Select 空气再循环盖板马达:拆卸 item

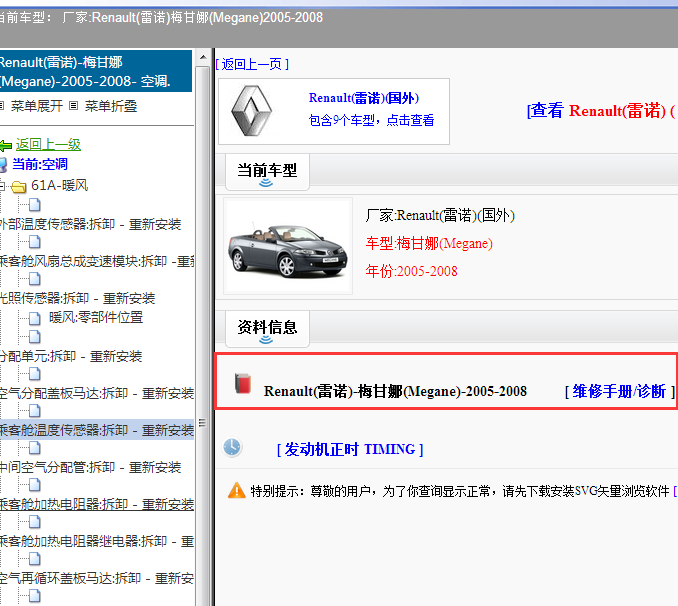[97, 578]
